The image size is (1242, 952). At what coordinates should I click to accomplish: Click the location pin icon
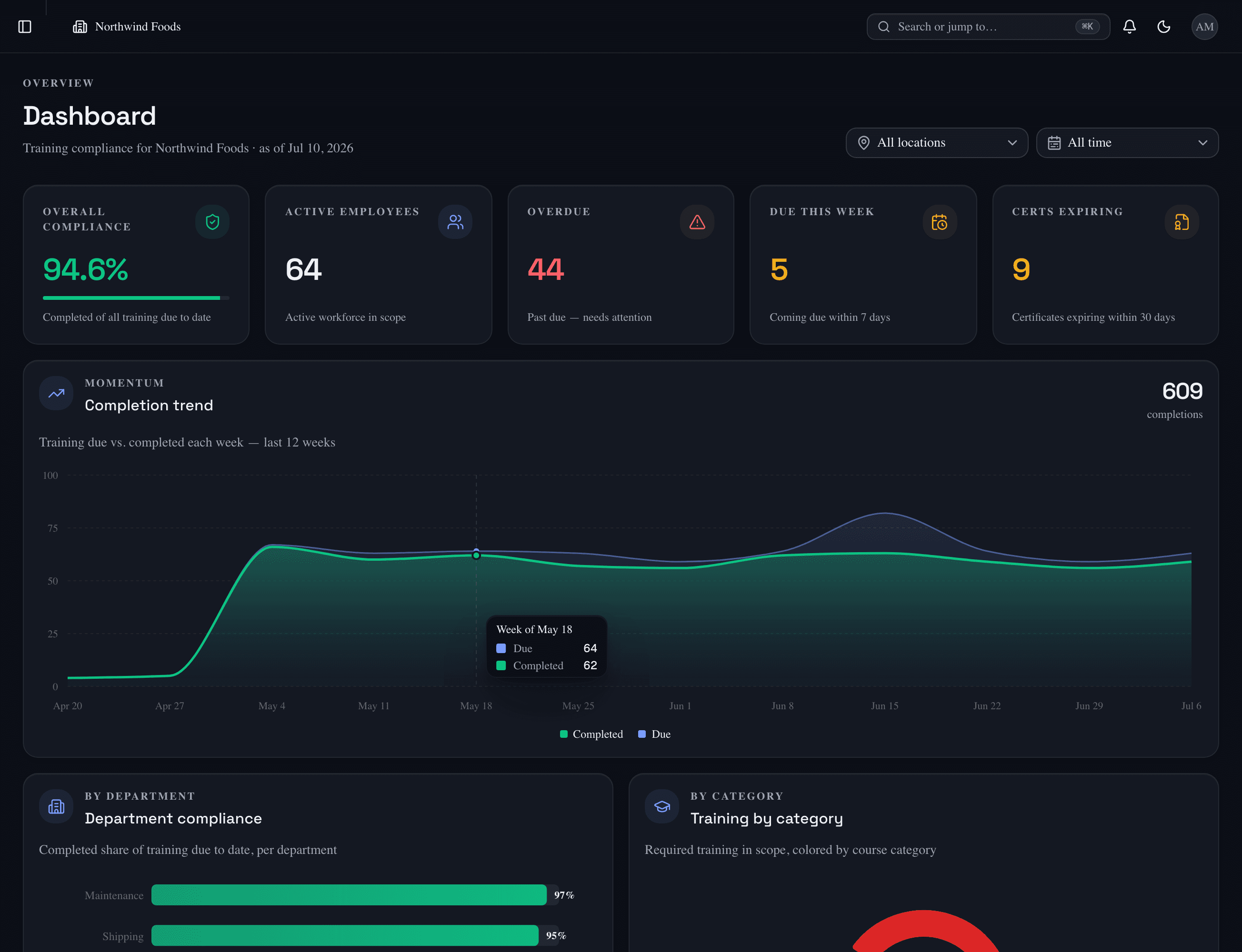tap(863, 143)
